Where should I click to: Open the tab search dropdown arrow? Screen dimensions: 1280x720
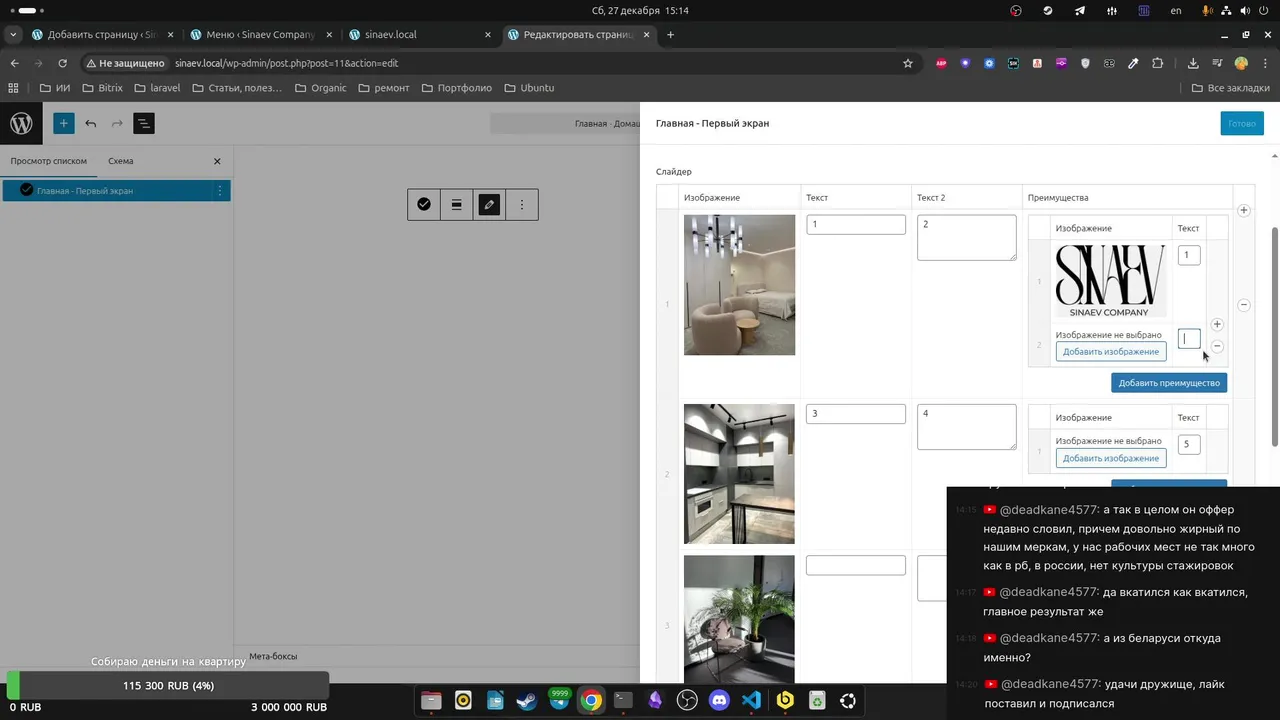(x=13, y=34)
